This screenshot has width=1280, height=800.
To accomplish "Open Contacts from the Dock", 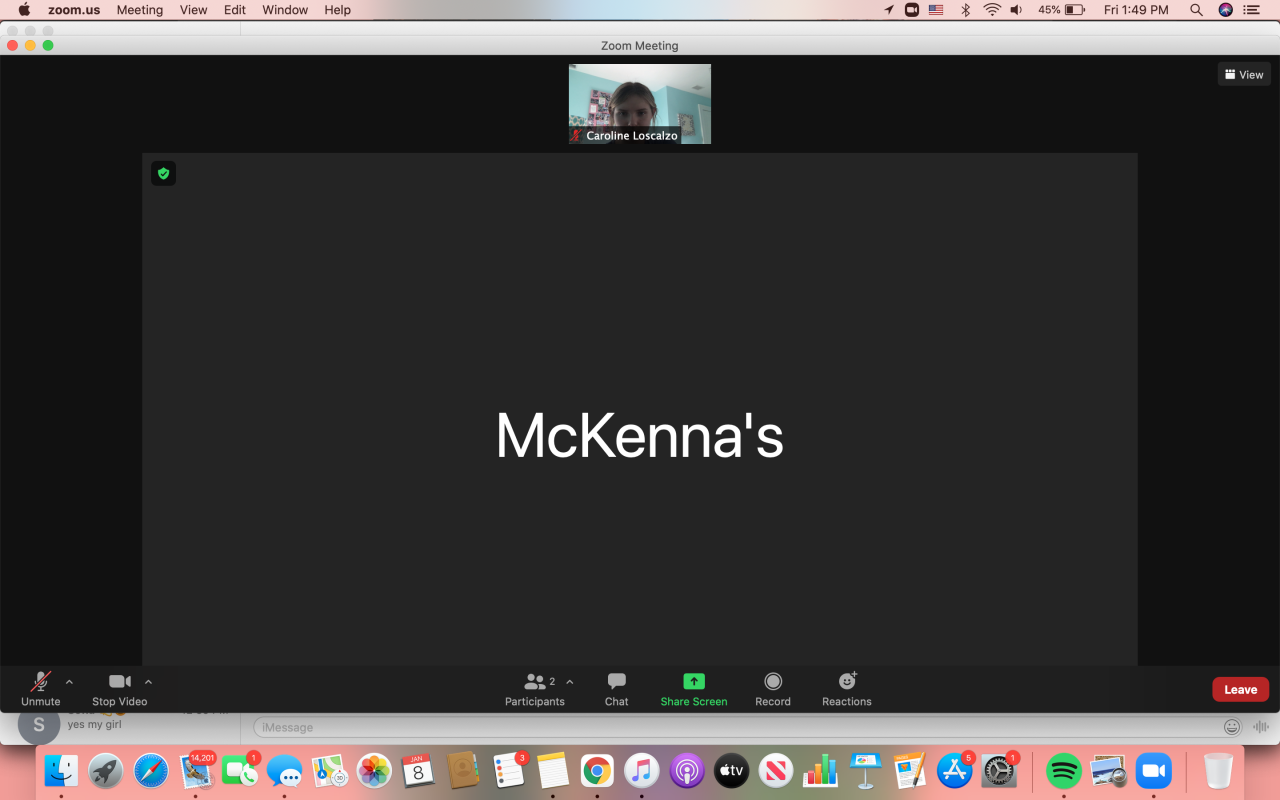I will (463, 770).
